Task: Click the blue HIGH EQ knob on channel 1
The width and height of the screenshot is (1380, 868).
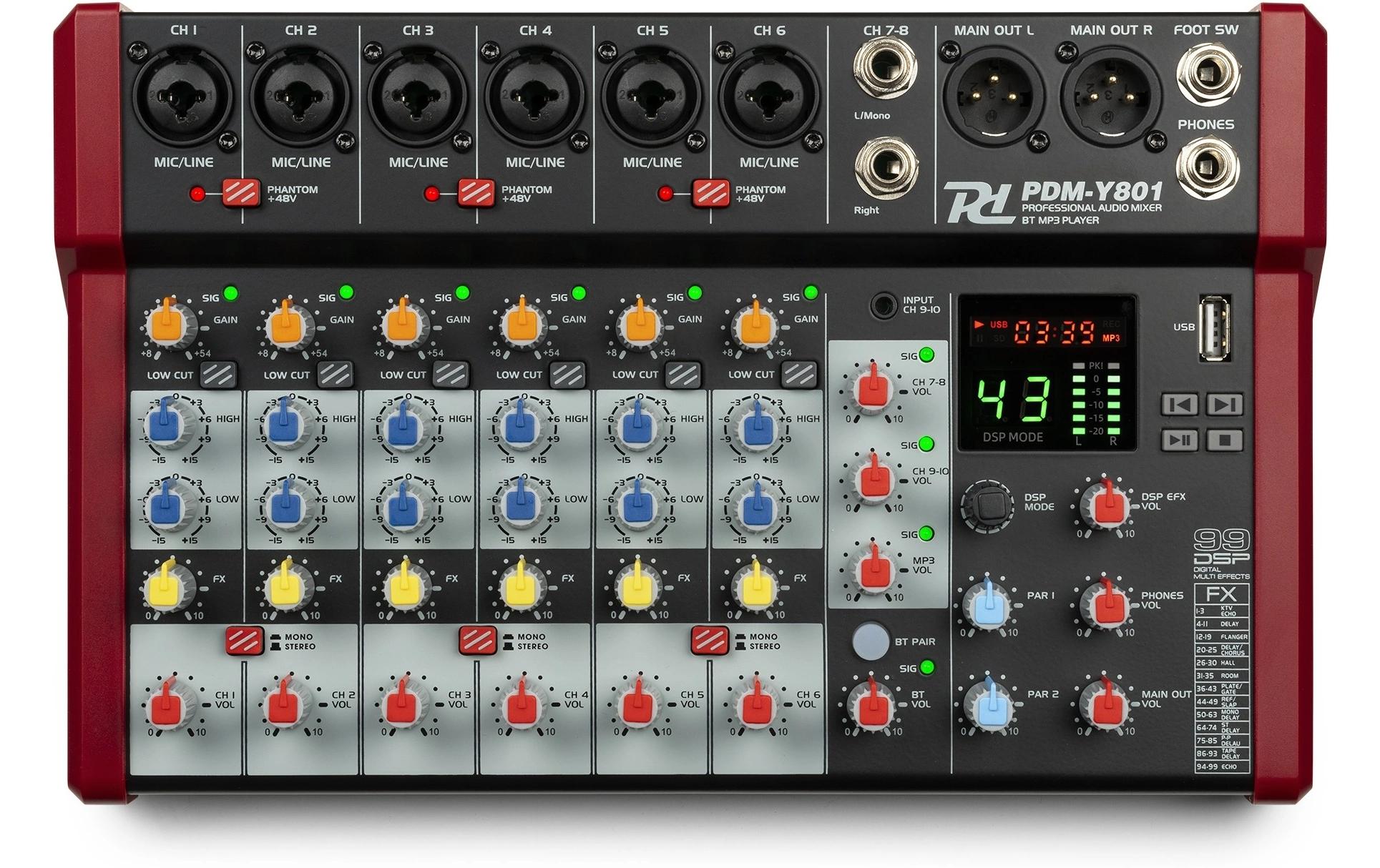Action: (x=169, y=426)
